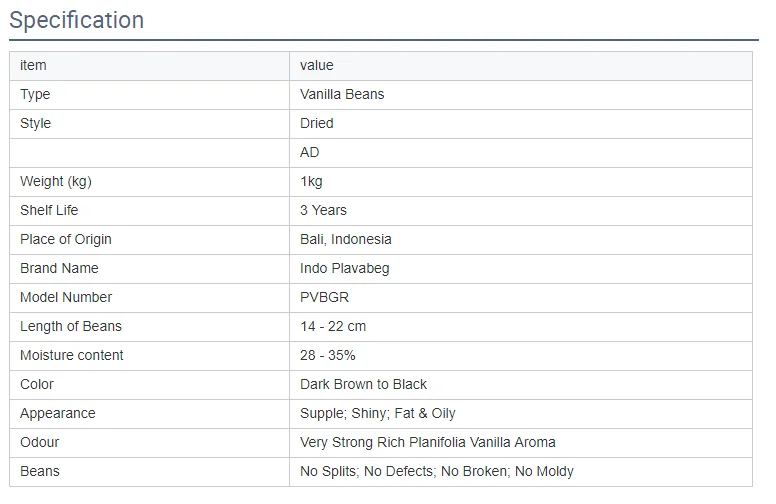Image resolution: width=776 pixels, height=504 pixels.
Task: Select the '28 - 35%' moisture value
Action: [x=328, y=355]
